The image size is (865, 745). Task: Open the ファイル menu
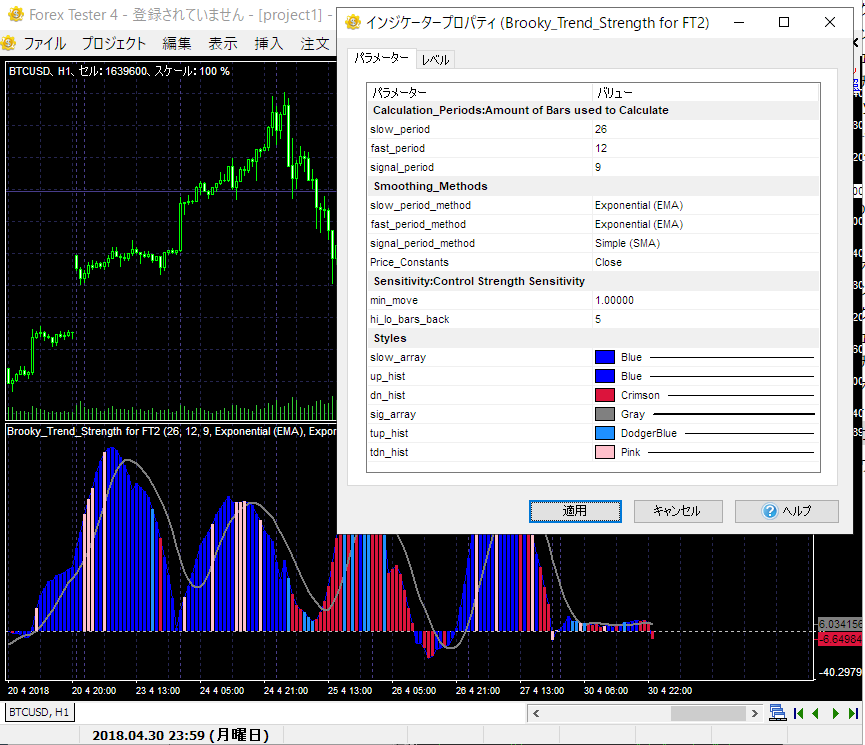(x=44, y=43)
